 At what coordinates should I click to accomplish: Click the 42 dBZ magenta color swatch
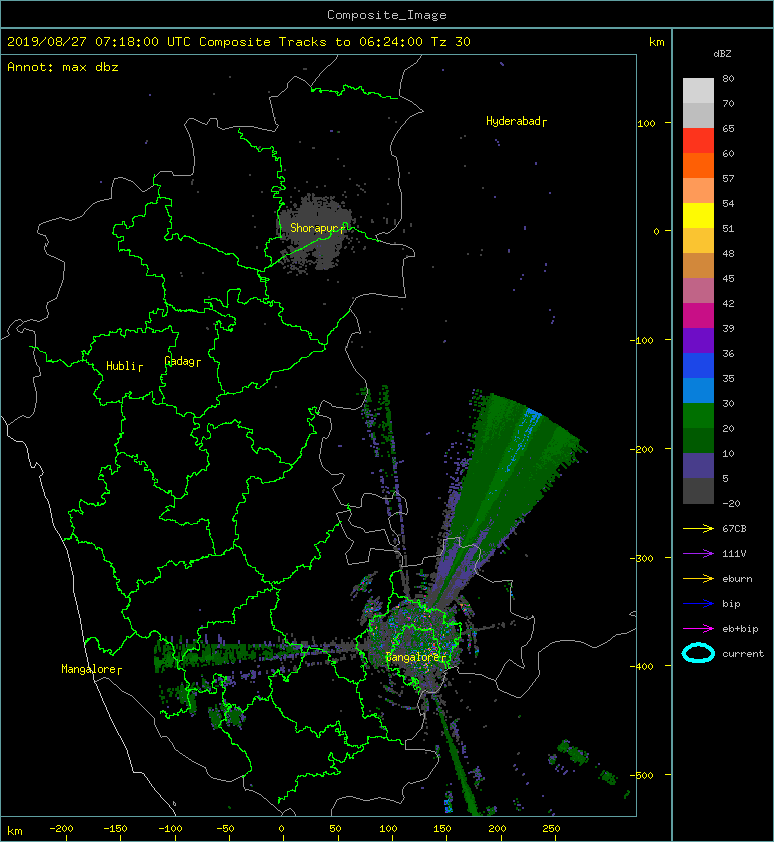[x=698, y=315]
